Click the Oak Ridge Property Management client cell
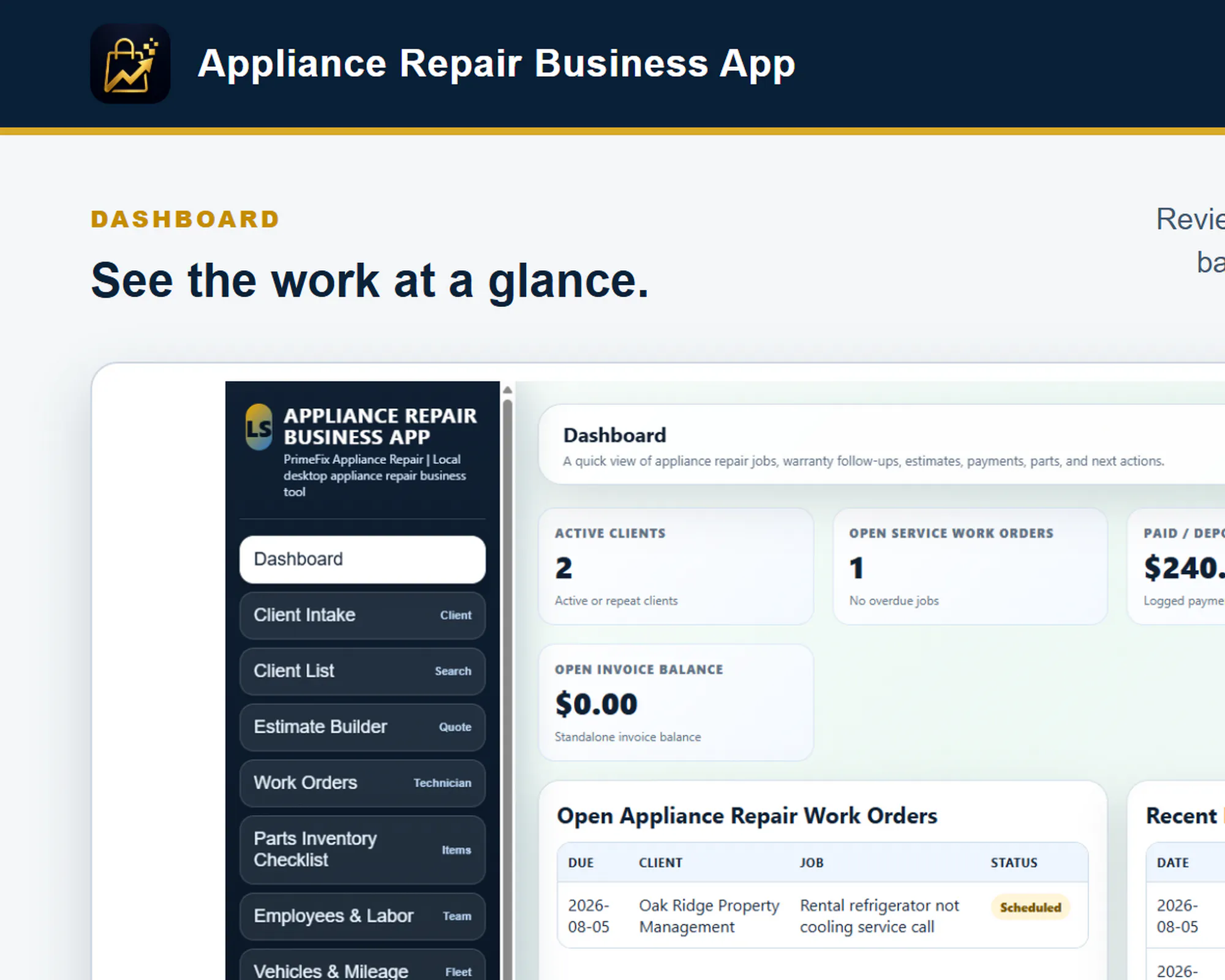Viewport: 1225px width, 980px height. click(x=709, y=916)
